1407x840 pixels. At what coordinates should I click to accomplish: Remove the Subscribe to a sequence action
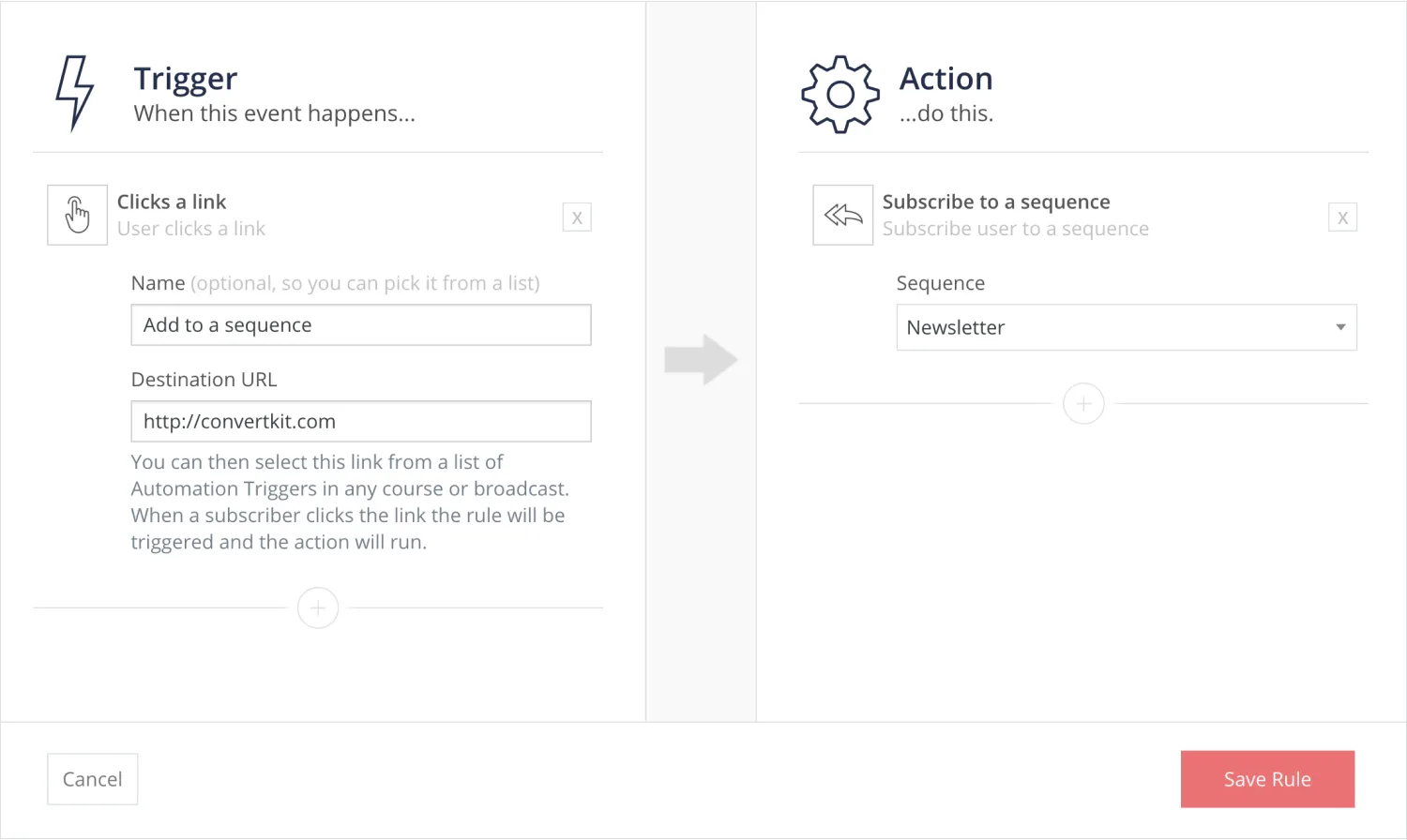click(x=1342, y=217)
